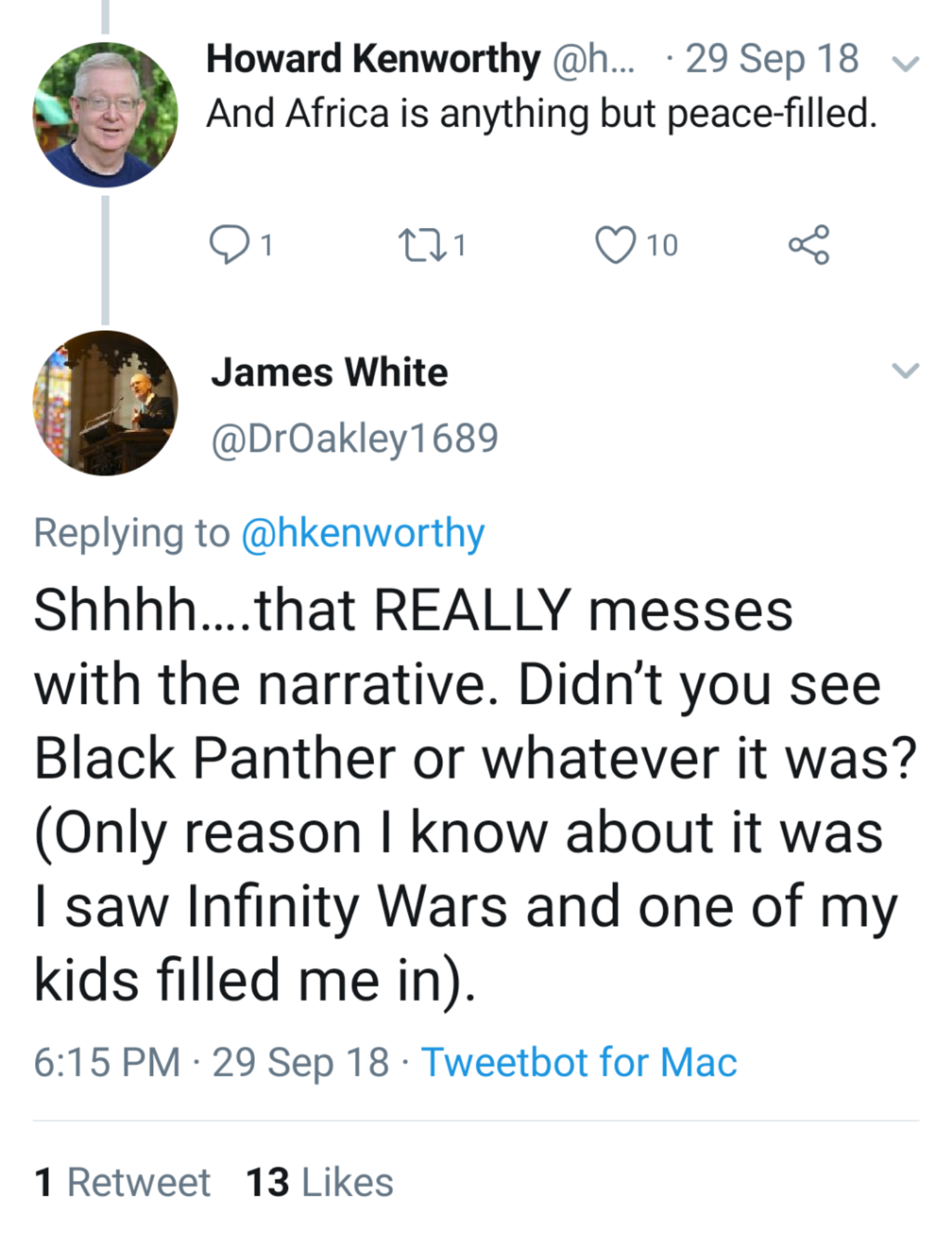The height and width of the screenshot is (1234, 952).
Task: Expand chevron menu on Howard Kenworthy's tweet
Action: click(905, 64)
